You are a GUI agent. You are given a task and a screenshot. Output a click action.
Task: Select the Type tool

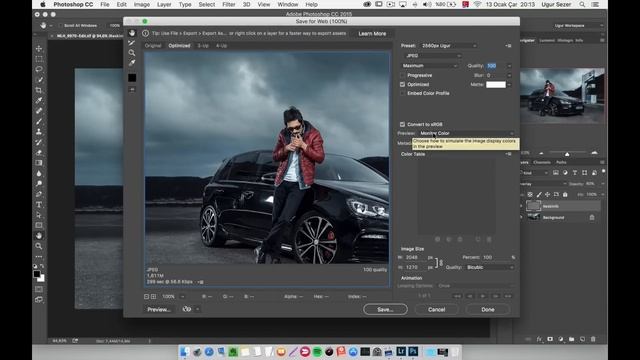pos(39,204)
